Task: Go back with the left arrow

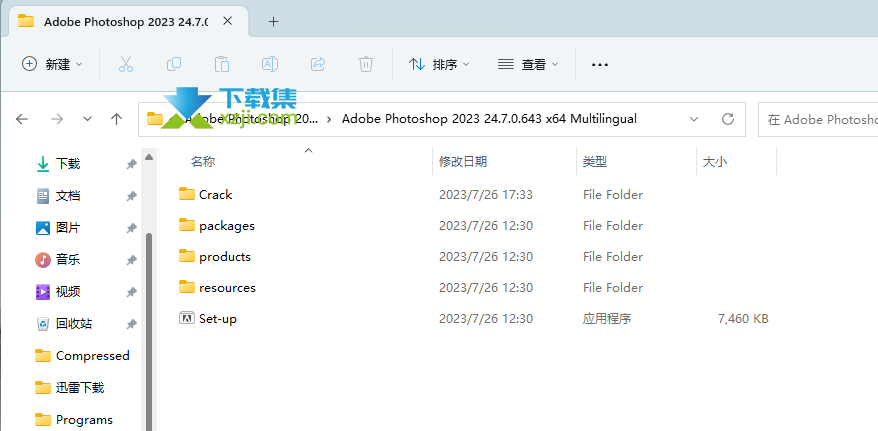Action: point(22,119)
